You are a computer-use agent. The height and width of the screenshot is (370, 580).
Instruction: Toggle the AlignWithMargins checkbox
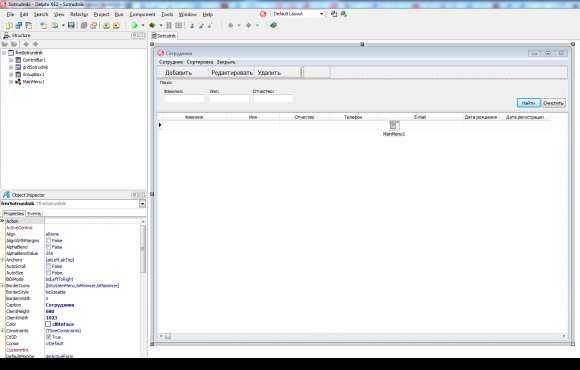pos(48,240)
